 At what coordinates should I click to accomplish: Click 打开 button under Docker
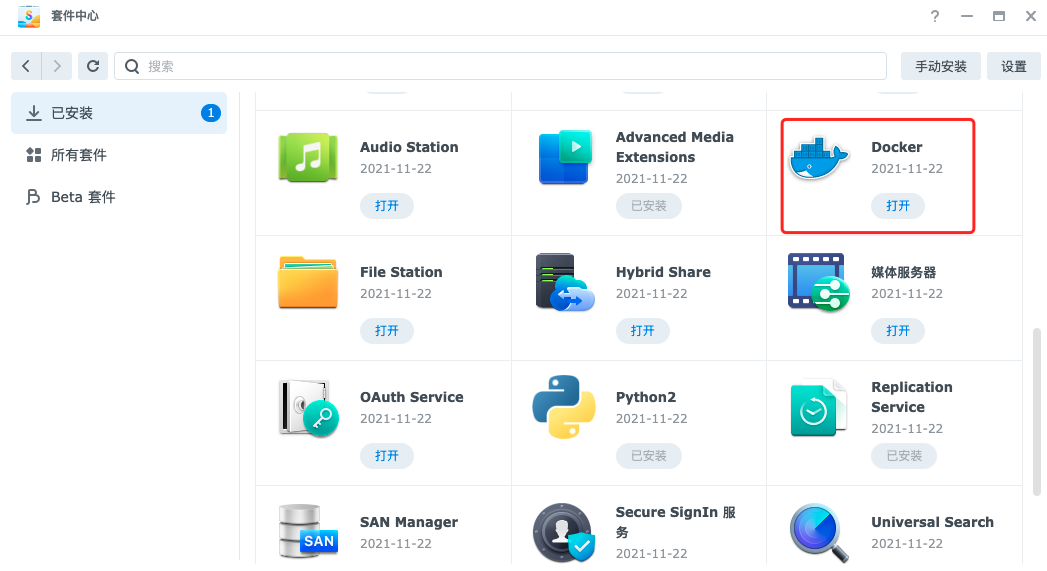coord(897,205)
